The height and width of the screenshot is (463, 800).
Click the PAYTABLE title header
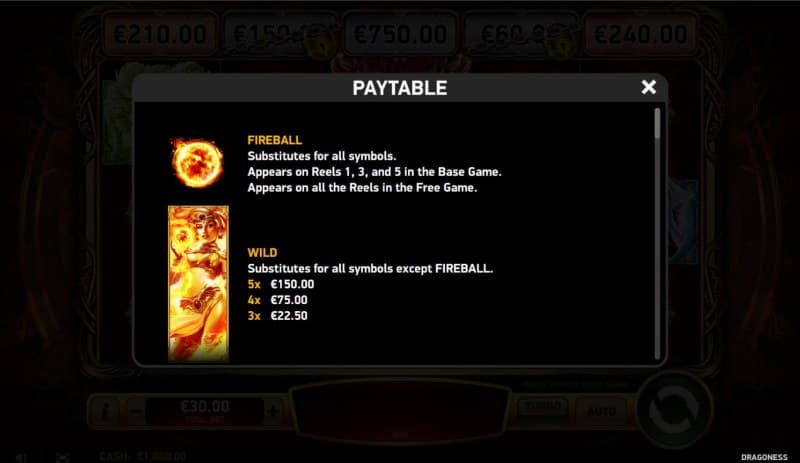(x=400, y=88)
